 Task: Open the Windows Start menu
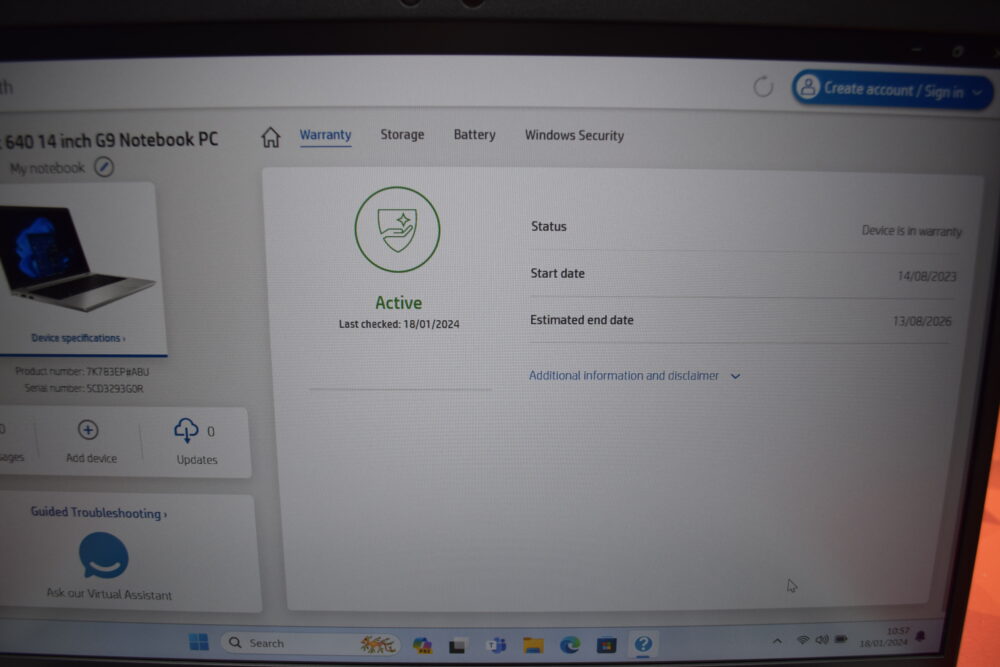199,642
